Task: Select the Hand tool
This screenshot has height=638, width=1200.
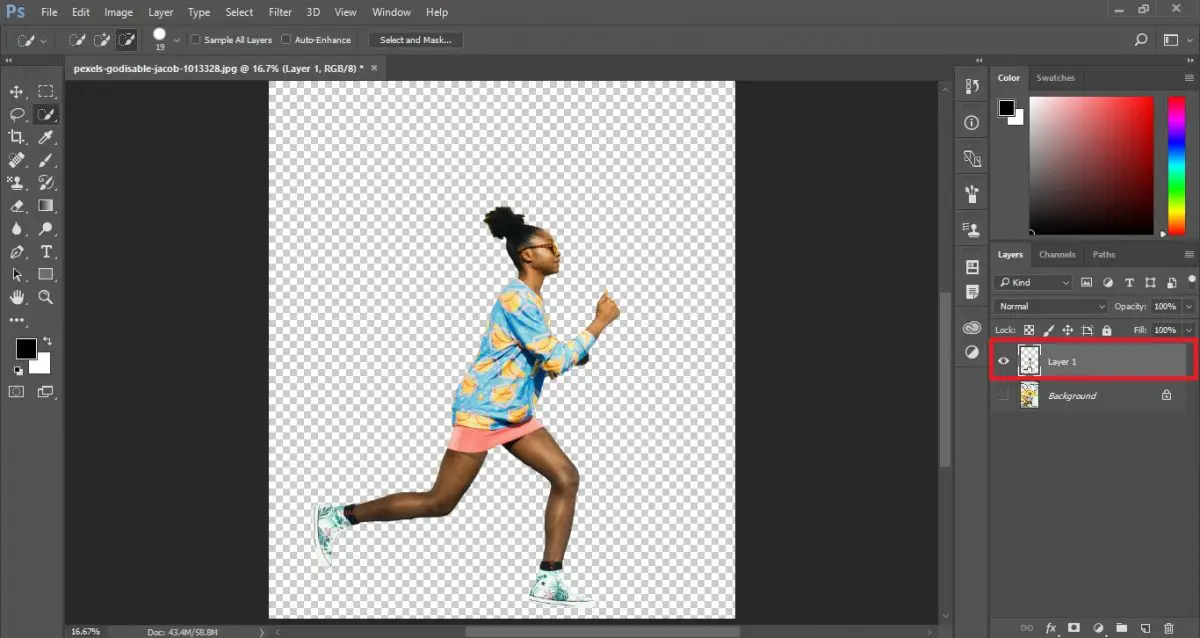Action: [x=16, y=297]
